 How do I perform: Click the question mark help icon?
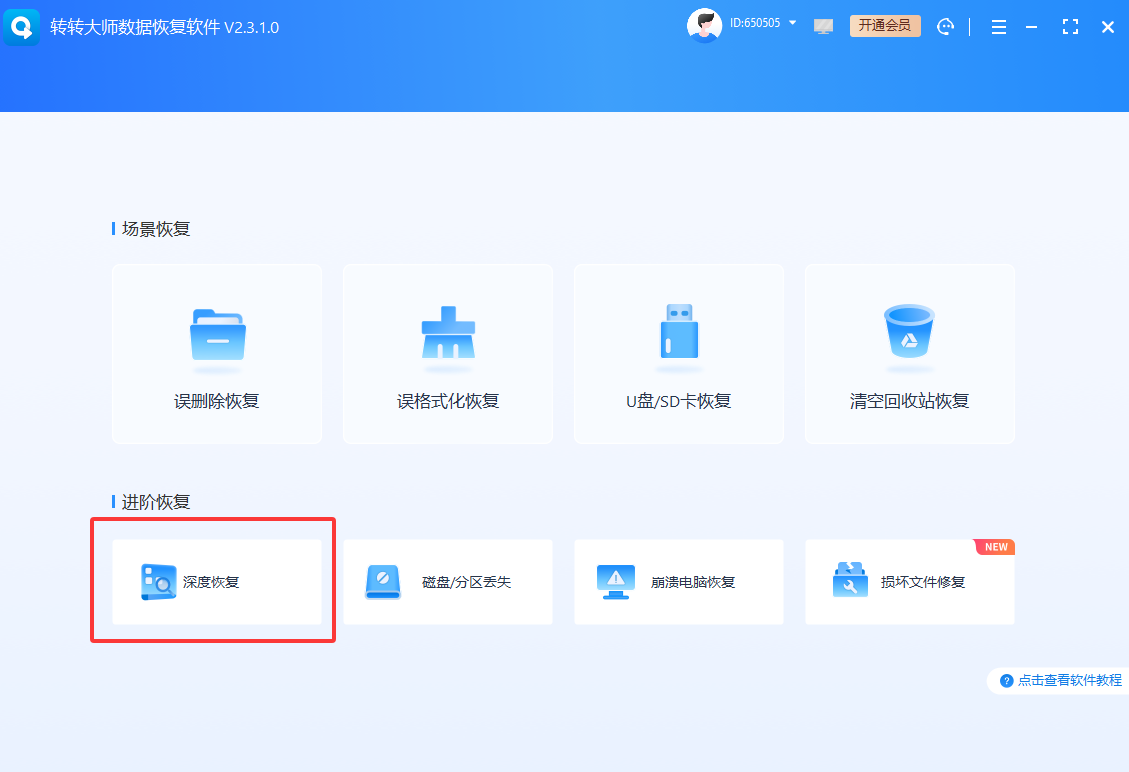point(1007,681)
